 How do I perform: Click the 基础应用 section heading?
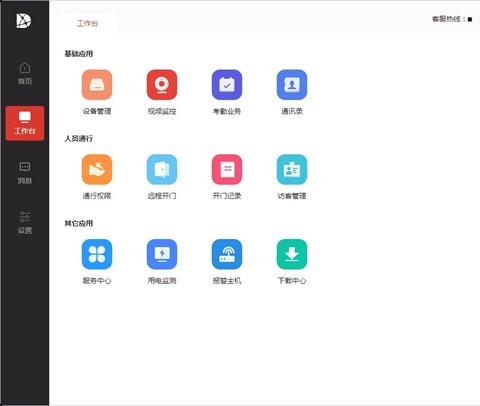click(79, 54)
